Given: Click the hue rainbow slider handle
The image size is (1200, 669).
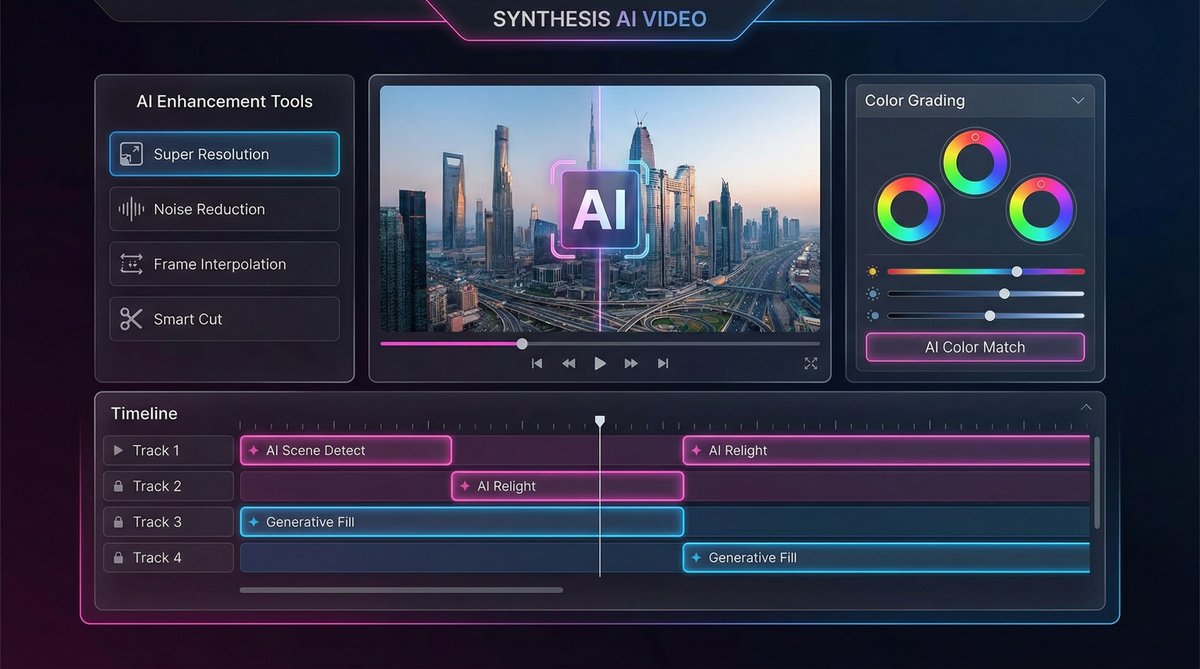Looking at the screenshot, I should tap(1017, 271).
